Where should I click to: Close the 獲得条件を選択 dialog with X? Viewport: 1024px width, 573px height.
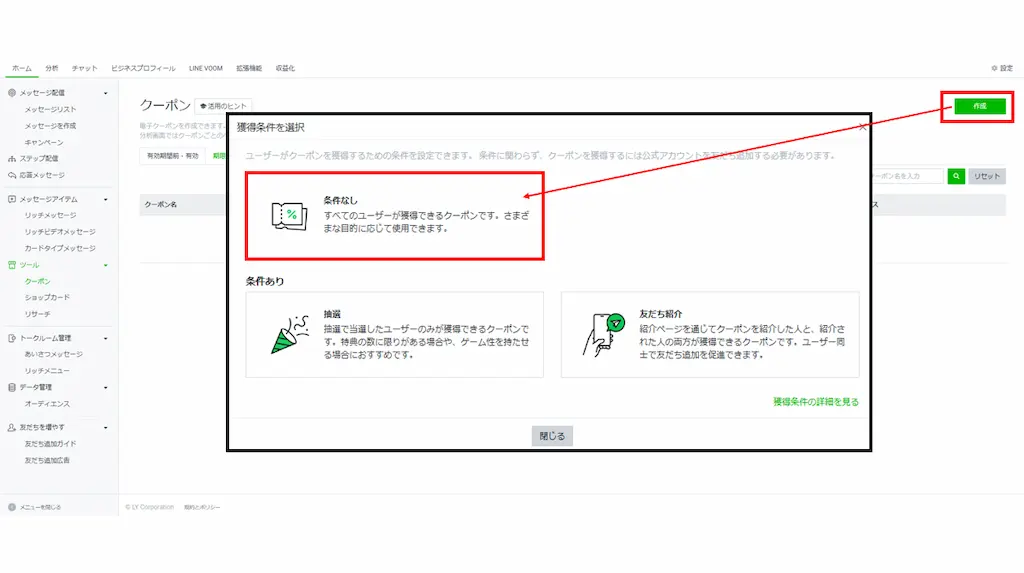coord(863,127)
